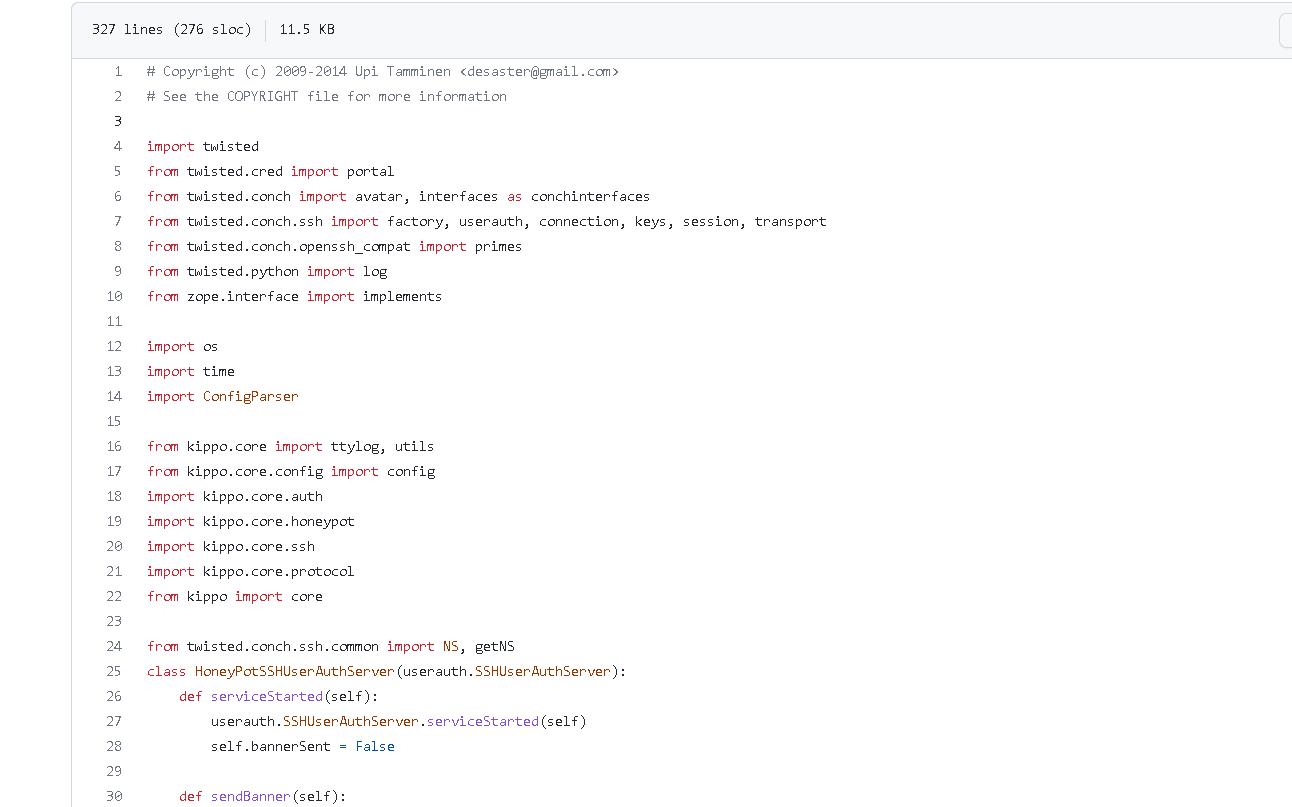Image resolution: width=1292 pixels, height=807 pixels.
Task: Click the 'primes' import on line 8
Action: [x=498, y=246]
